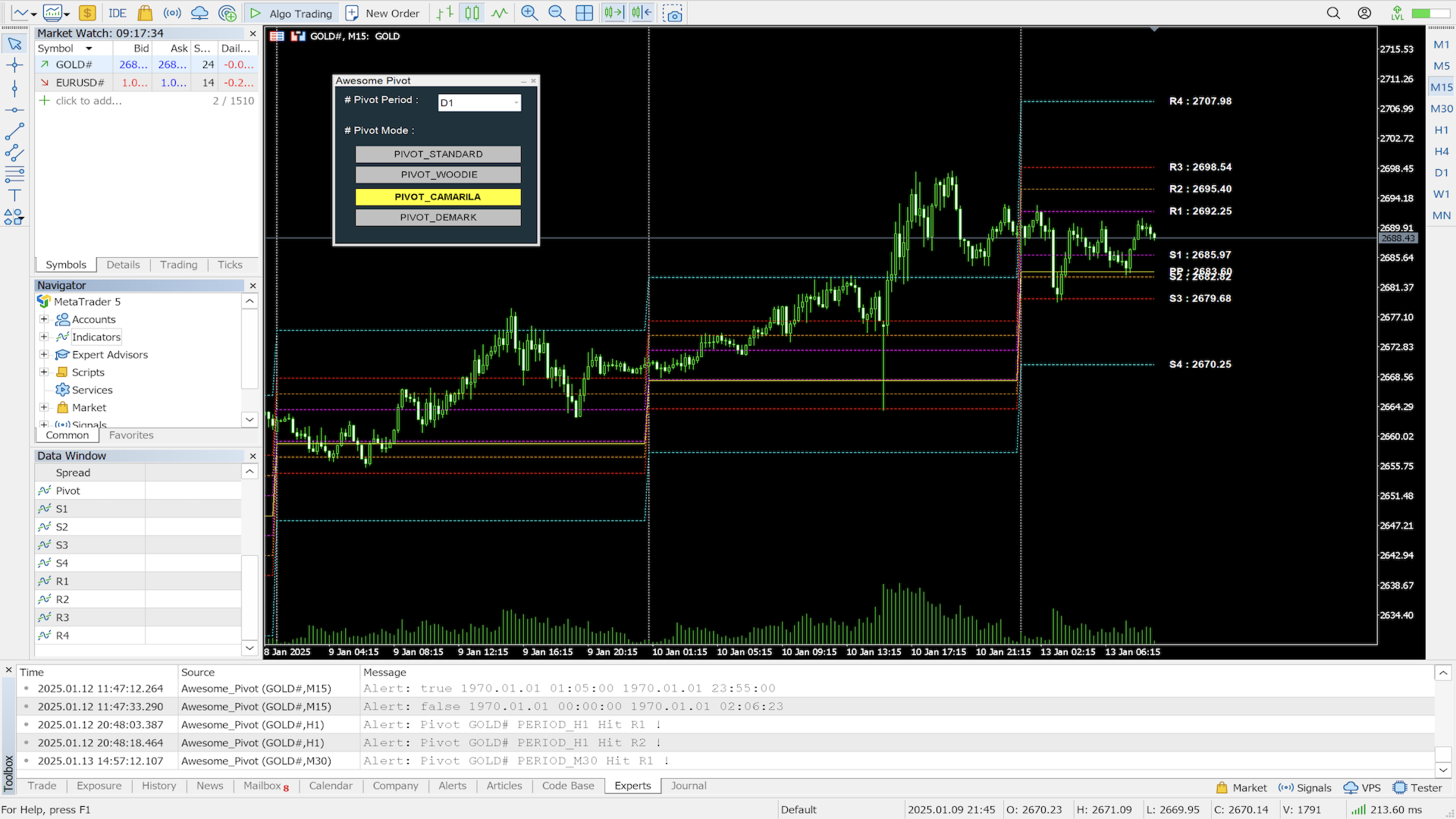Select PIVOT_WOODIE mode

[x=438, y=174]
